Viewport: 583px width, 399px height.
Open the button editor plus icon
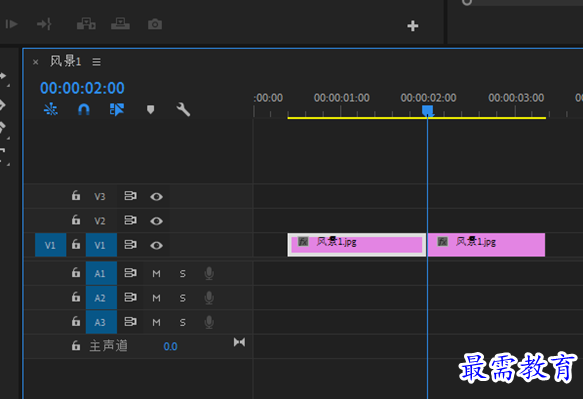[x=413, y=26]
